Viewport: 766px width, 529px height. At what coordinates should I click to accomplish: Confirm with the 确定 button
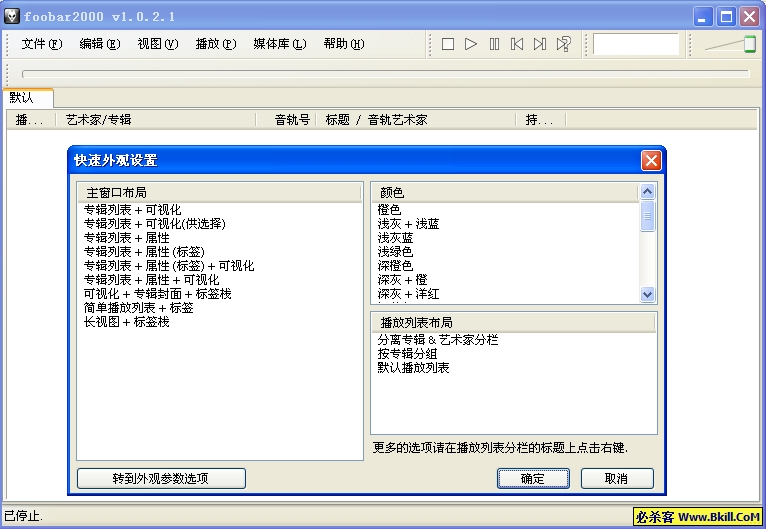(533, 478)
